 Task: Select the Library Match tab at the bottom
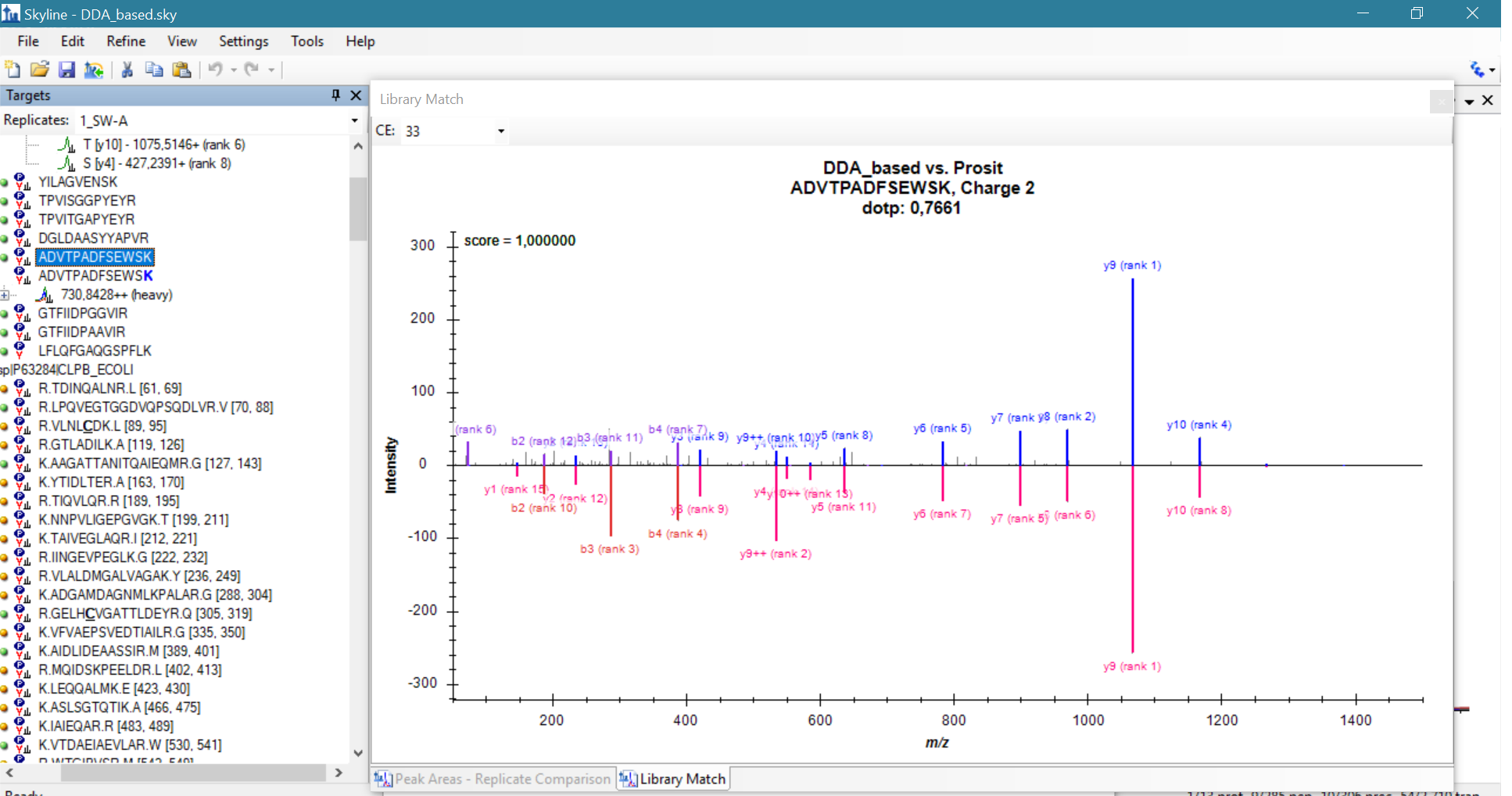(x=674, y=779)
